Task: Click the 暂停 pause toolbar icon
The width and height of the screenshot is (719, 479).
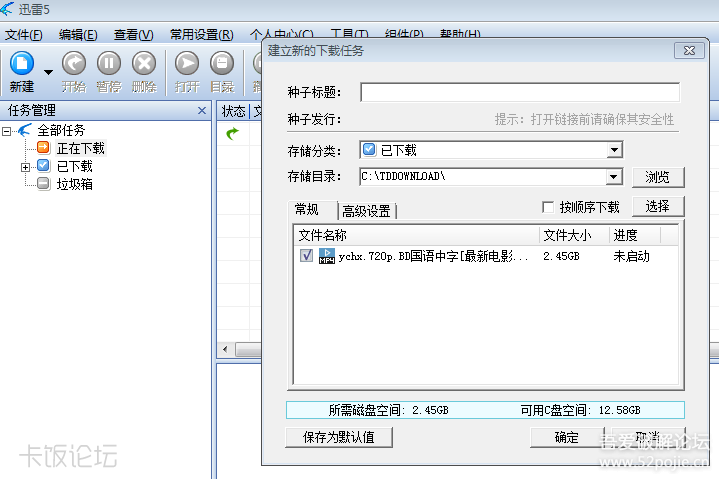Action: (x=108, y=64)
